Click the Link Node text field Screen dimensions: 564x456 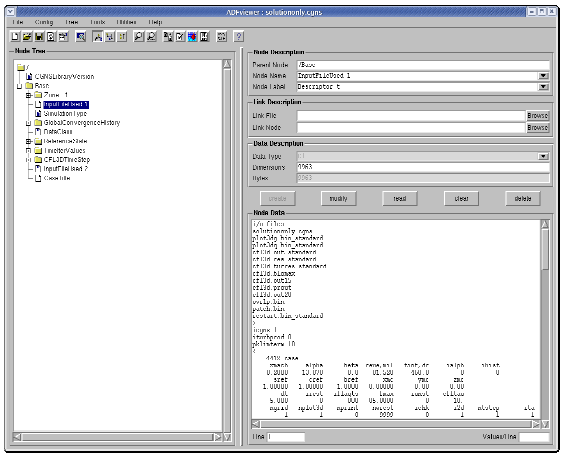pyautogui.click(x=411, y=128)
